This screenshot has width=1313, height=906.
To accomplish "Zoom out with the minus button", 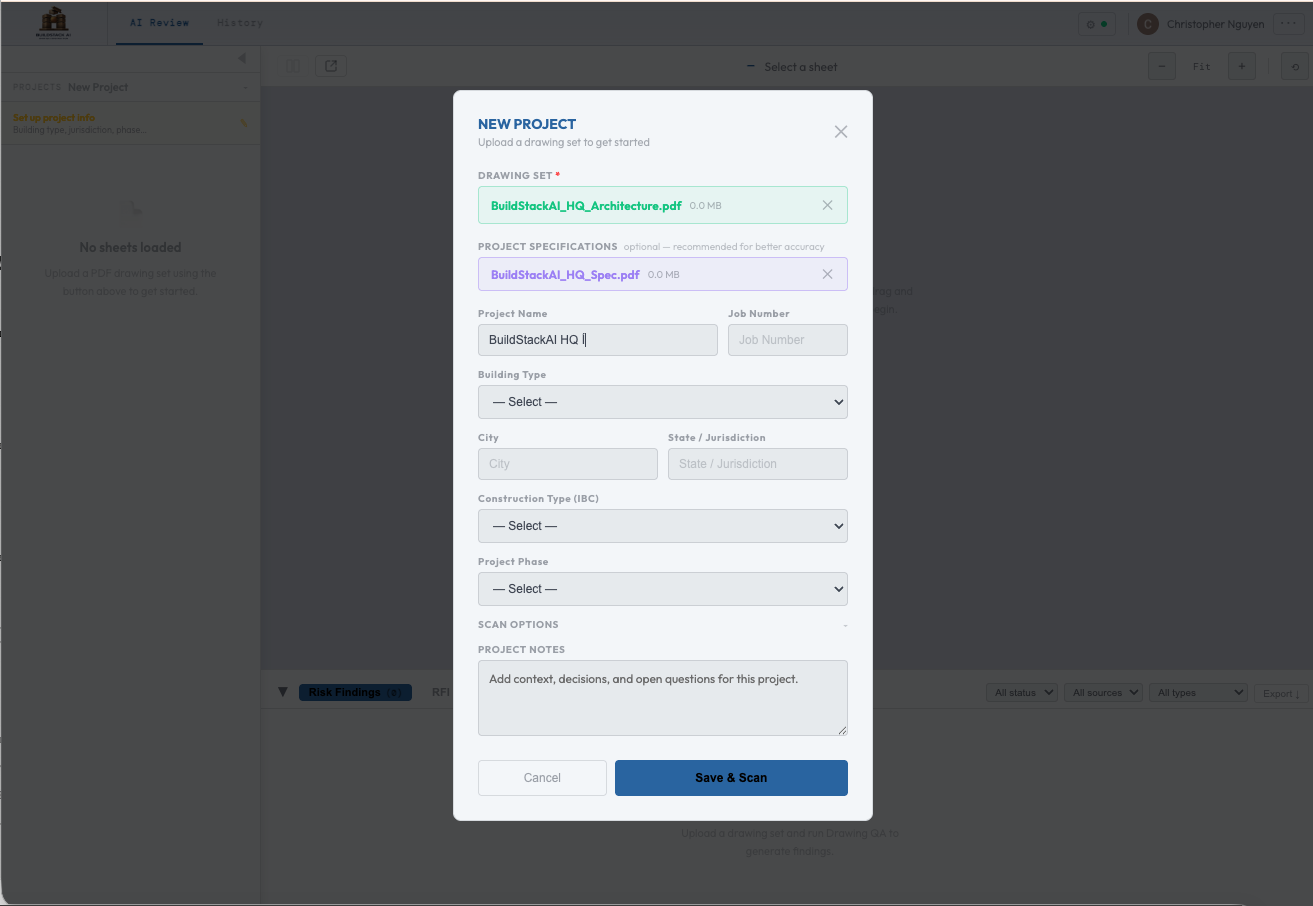I will [x=1161, y=66].
